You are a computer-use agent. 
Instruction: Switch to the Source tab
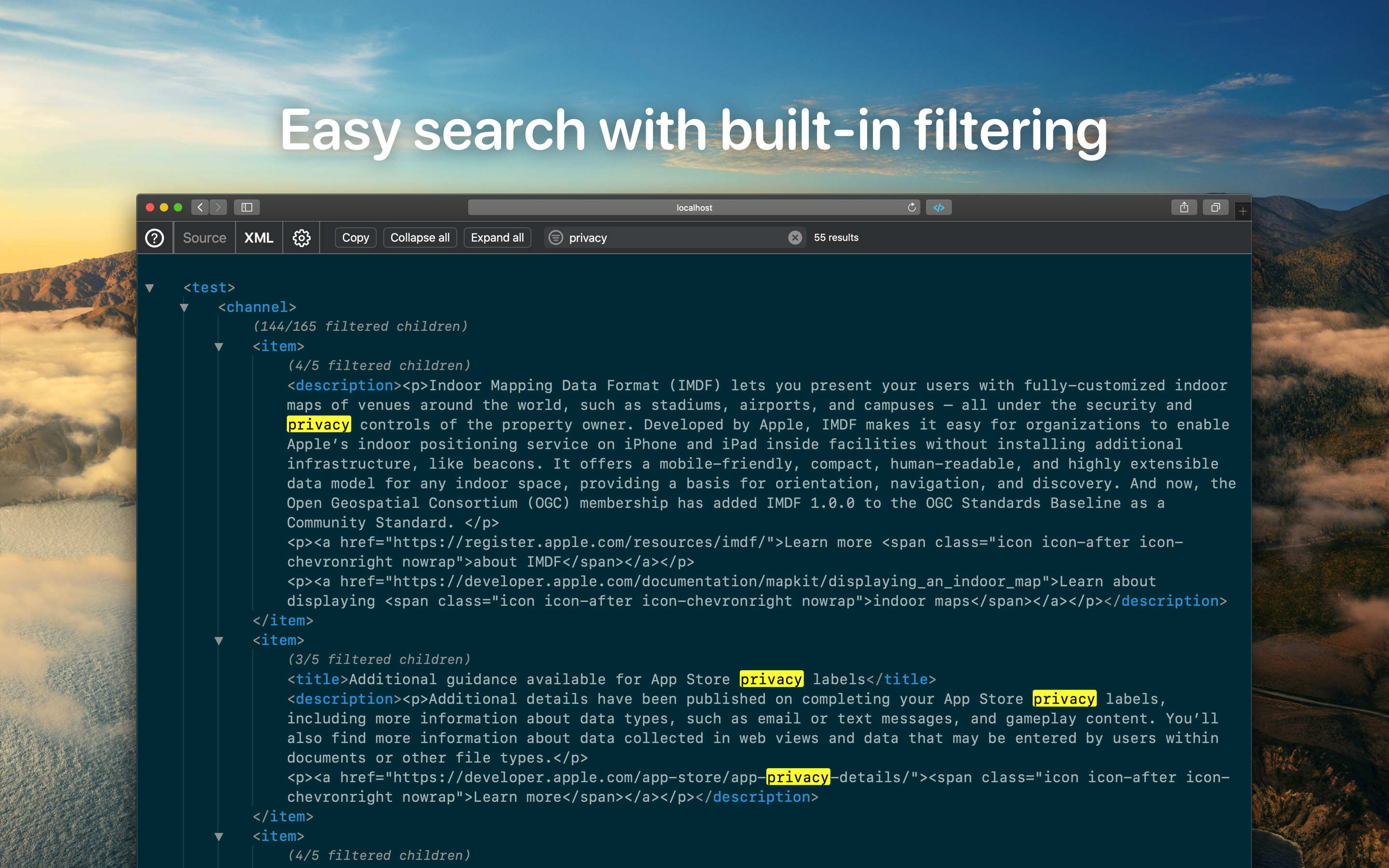[204, 238]
